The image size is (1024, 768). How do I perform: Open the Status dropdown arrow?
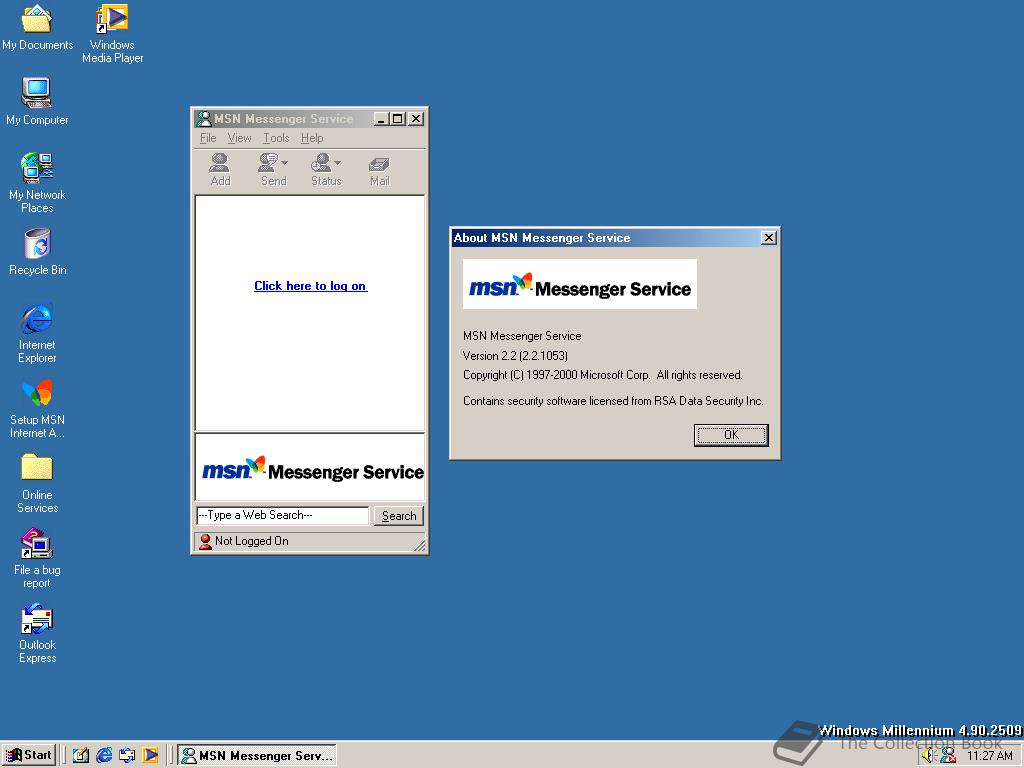pyautogui.click(x=338, y=163)
